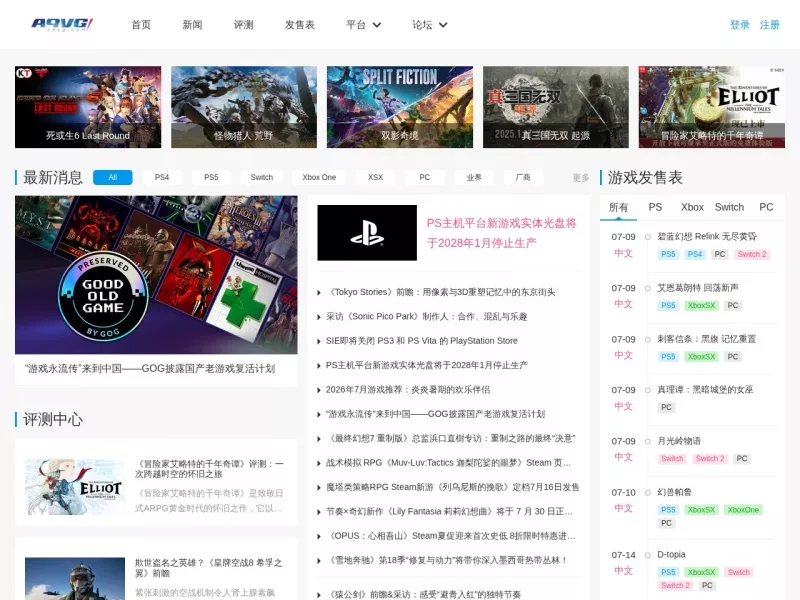Open the 新闻 nav item
This screenshot has width=800, height=600.
click(x=192, y=24)
